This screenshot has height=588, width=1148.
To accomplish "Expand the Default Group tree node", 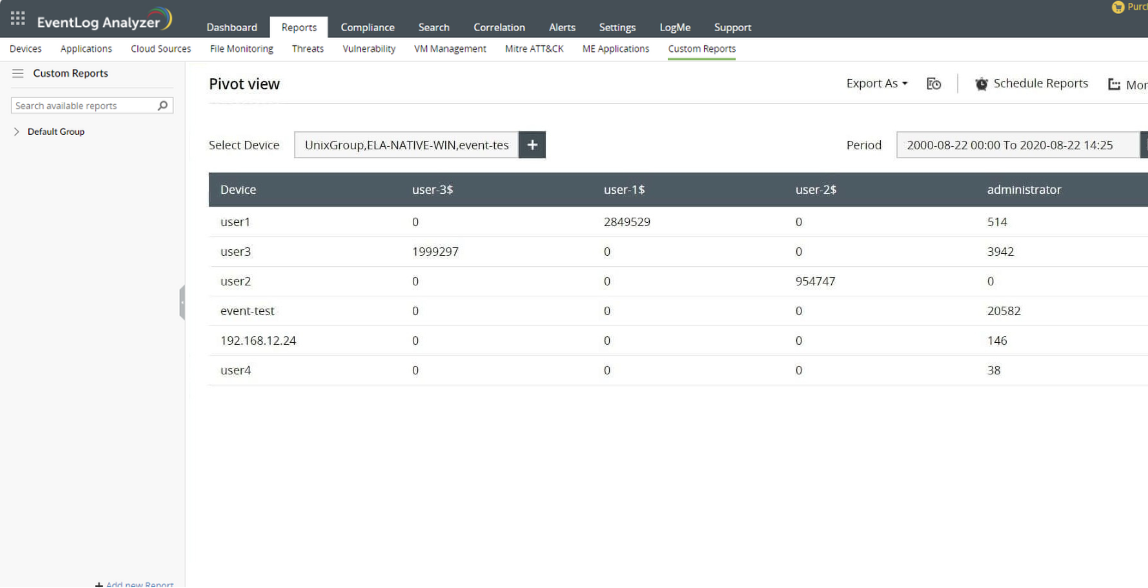I will pos(17,132).
